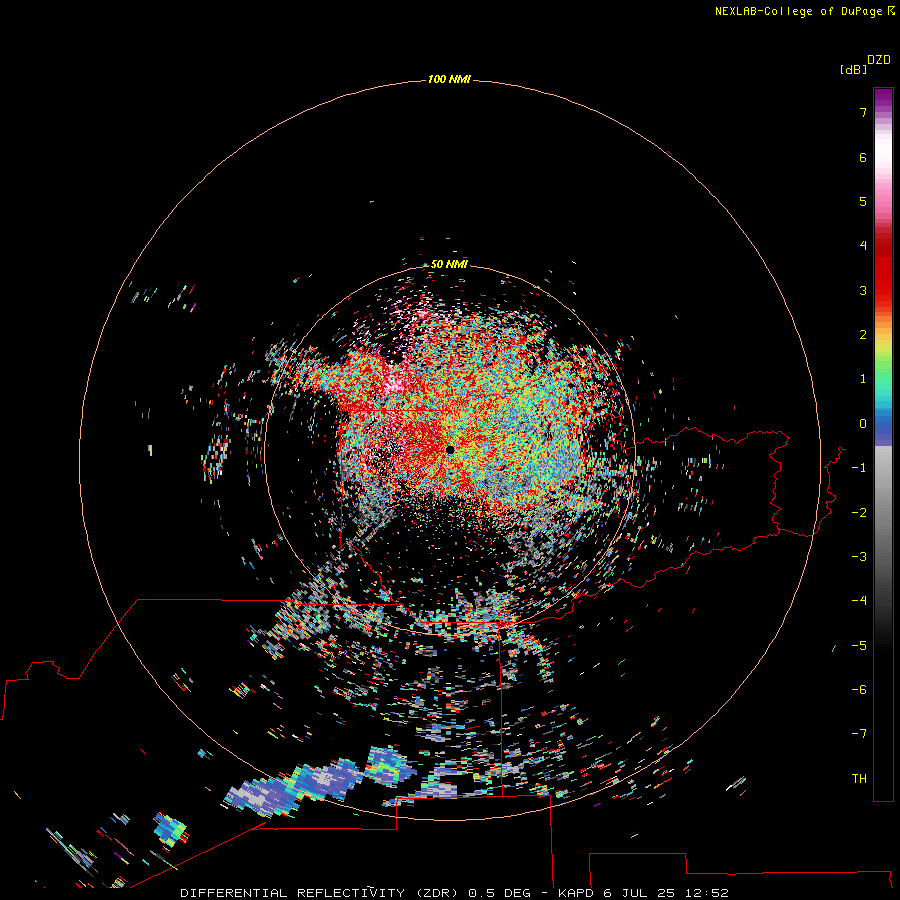Screen dimensions: 900x900
Task: Click the legend tick label -6
Action: (x=859, y=689)
